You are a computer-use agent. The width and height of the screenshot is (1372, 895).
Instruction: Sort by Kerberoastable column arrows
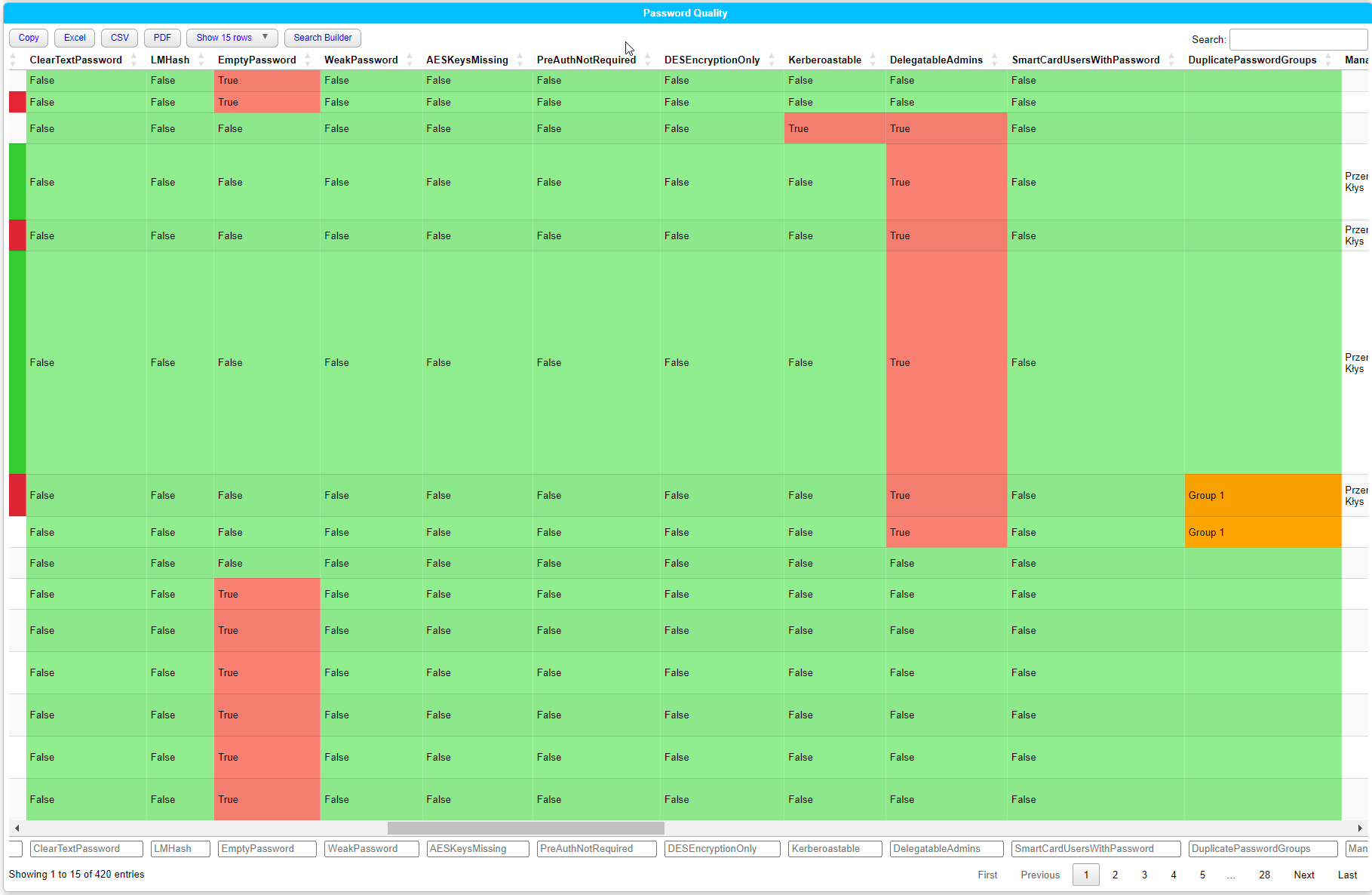click(x=873, y=60)
